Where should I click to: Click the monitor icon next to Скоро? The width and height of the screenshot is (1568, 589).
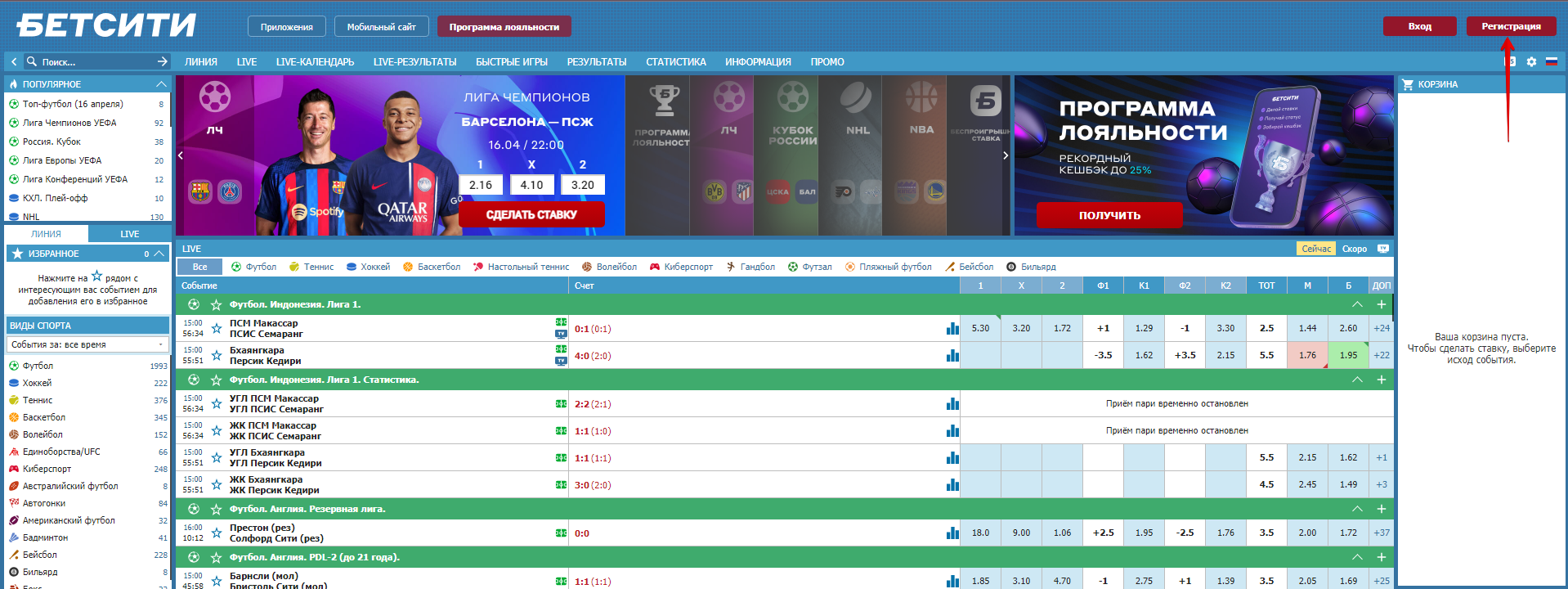tap(1382, 249)
